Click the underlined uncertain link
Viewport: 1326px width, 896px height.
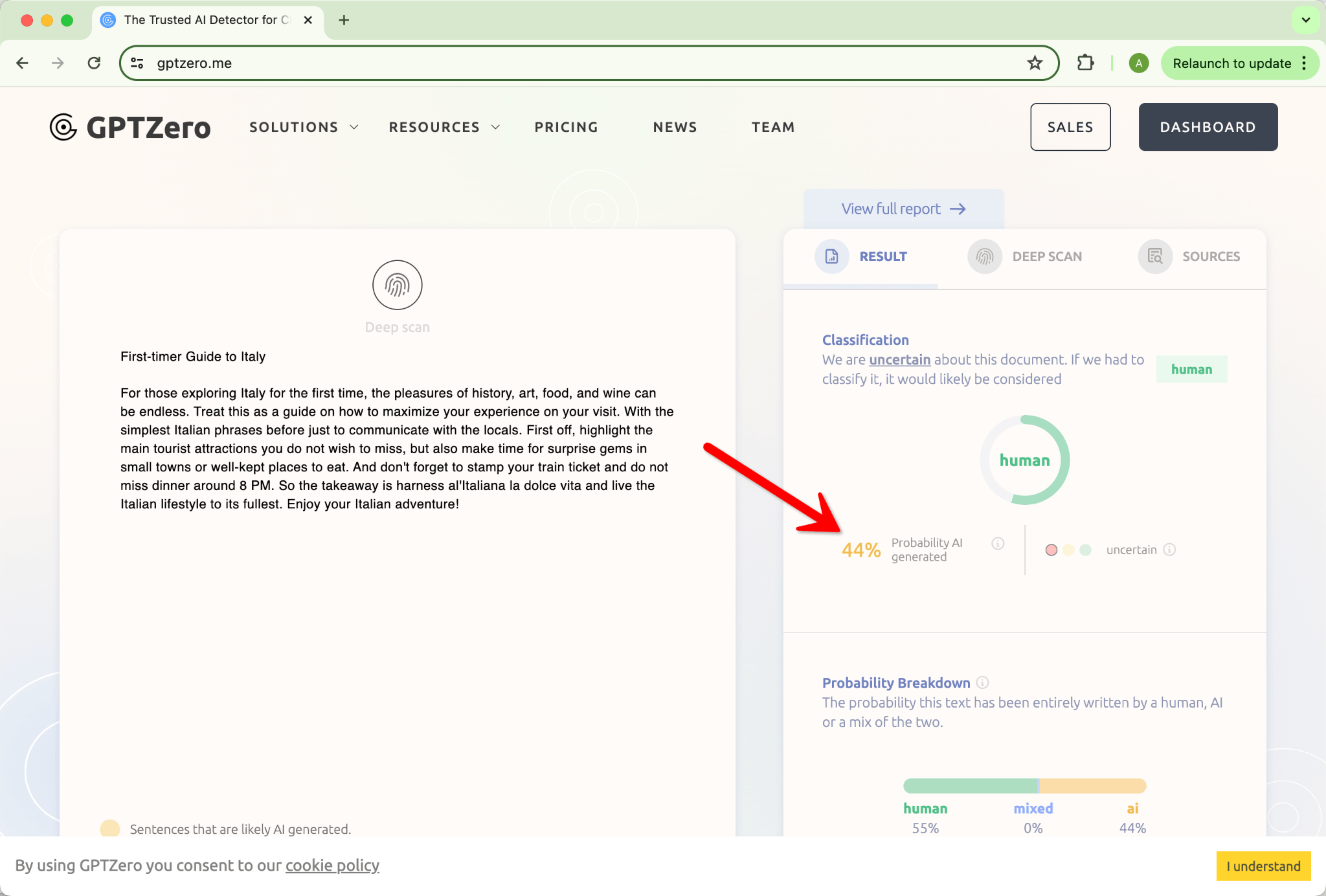(899, 359)
